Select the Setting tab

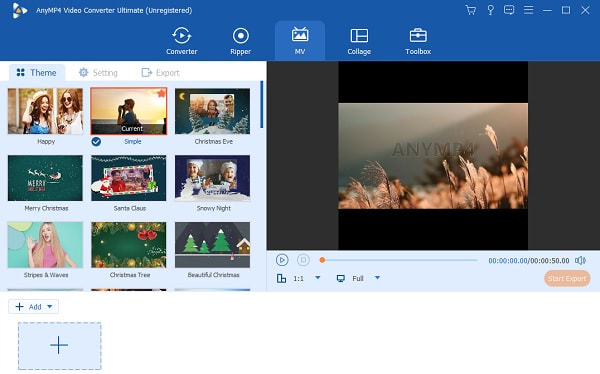tap(98, 72)
